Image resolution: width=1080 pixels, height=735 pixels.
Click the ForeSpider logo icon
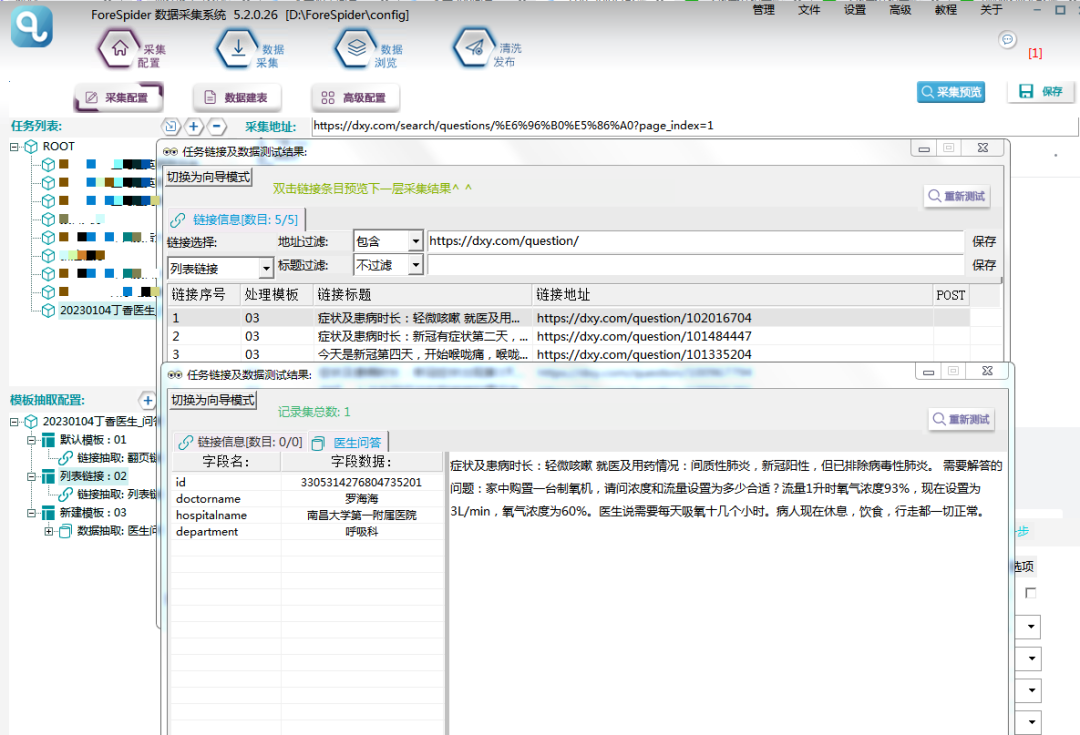[31, 27]
